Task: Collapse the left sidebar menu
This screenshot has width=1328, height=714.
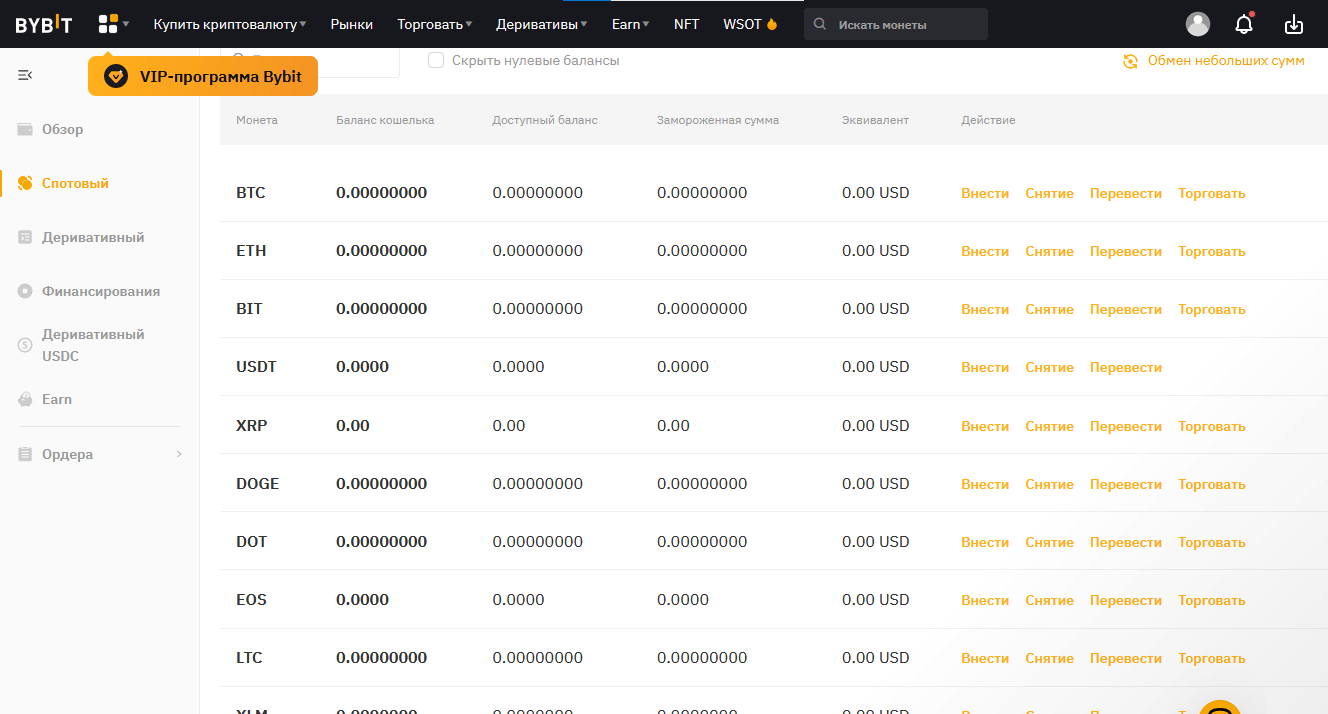Action: [x=25, y=75]
